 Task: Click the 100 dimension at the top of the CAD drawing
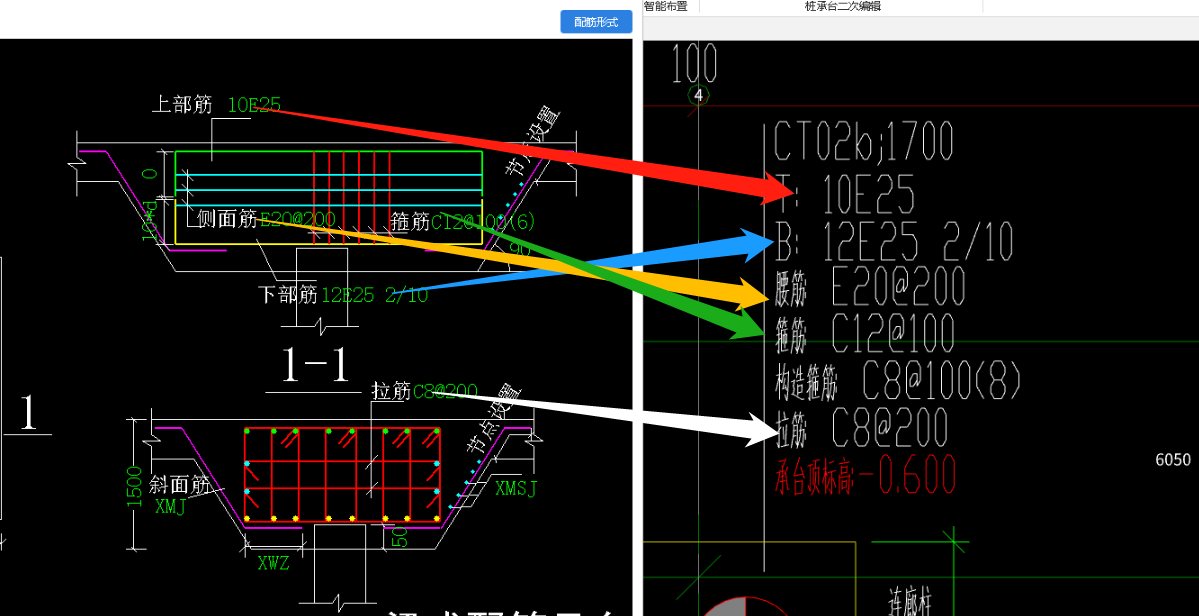pos(694,63)
